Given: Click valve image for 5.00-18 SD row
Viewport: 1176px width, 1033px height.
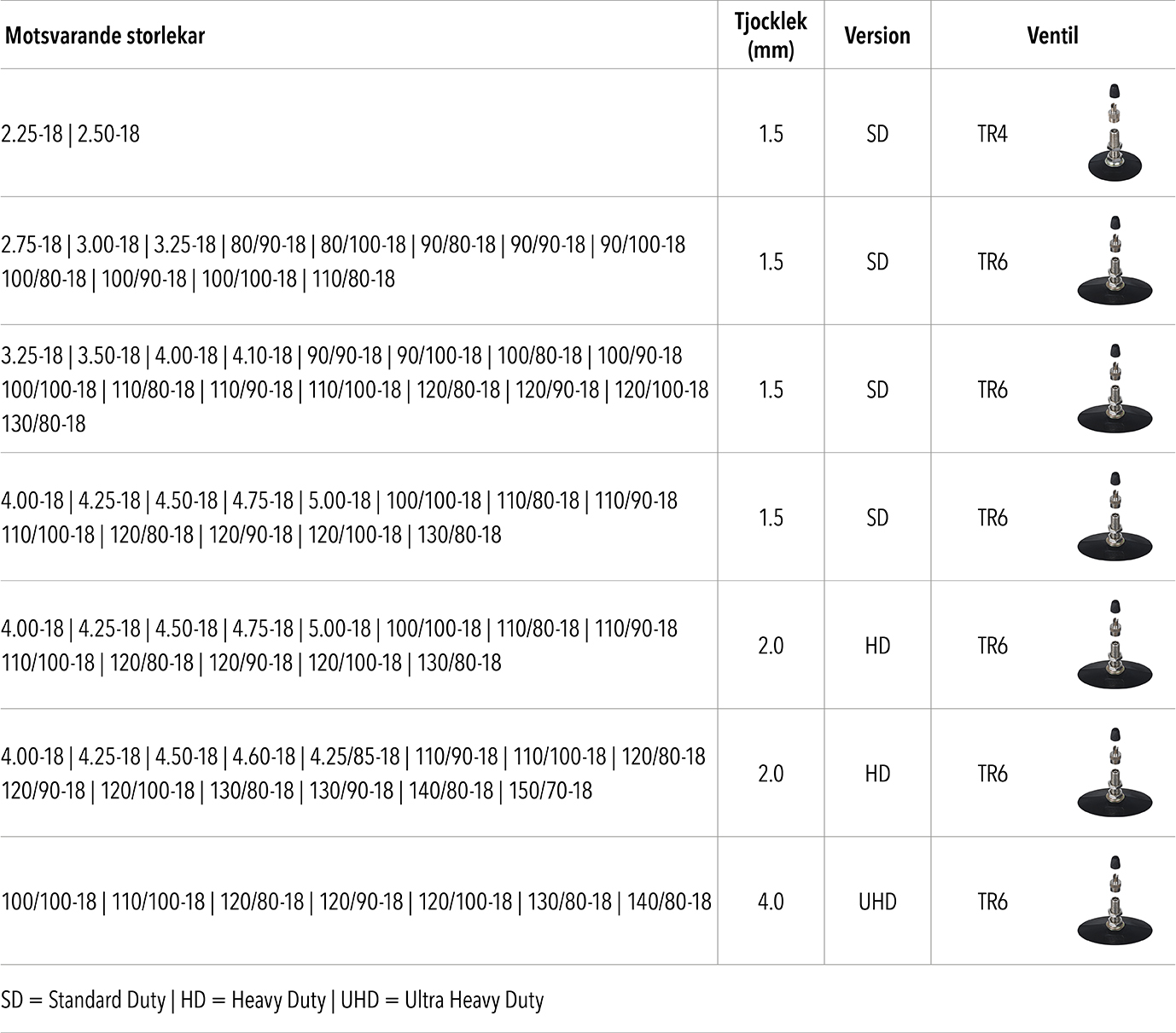Looking at the screenshot, I should (1114, 517).
